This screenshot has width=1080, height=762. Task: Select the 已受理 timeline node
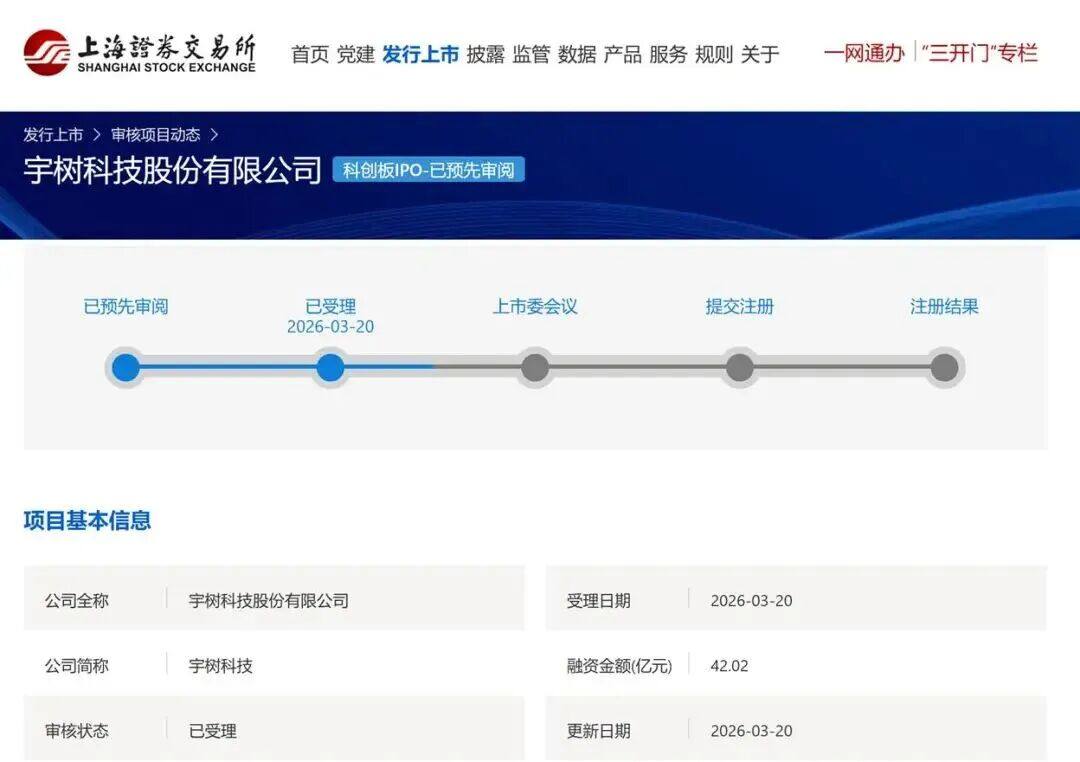tap(330, 367)
